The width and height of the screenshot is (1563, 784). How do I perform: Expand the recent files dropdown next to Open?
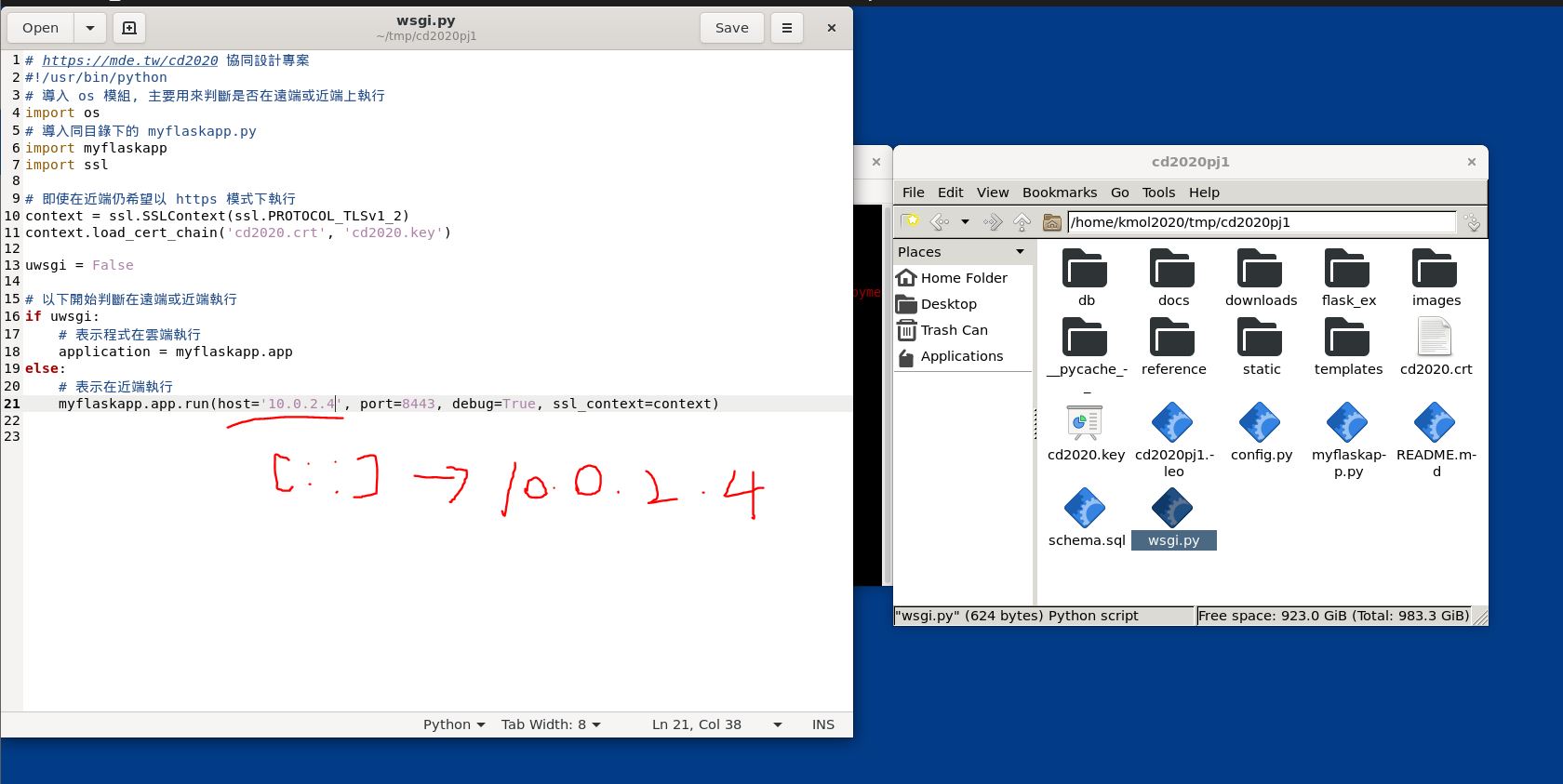[90, 28]
